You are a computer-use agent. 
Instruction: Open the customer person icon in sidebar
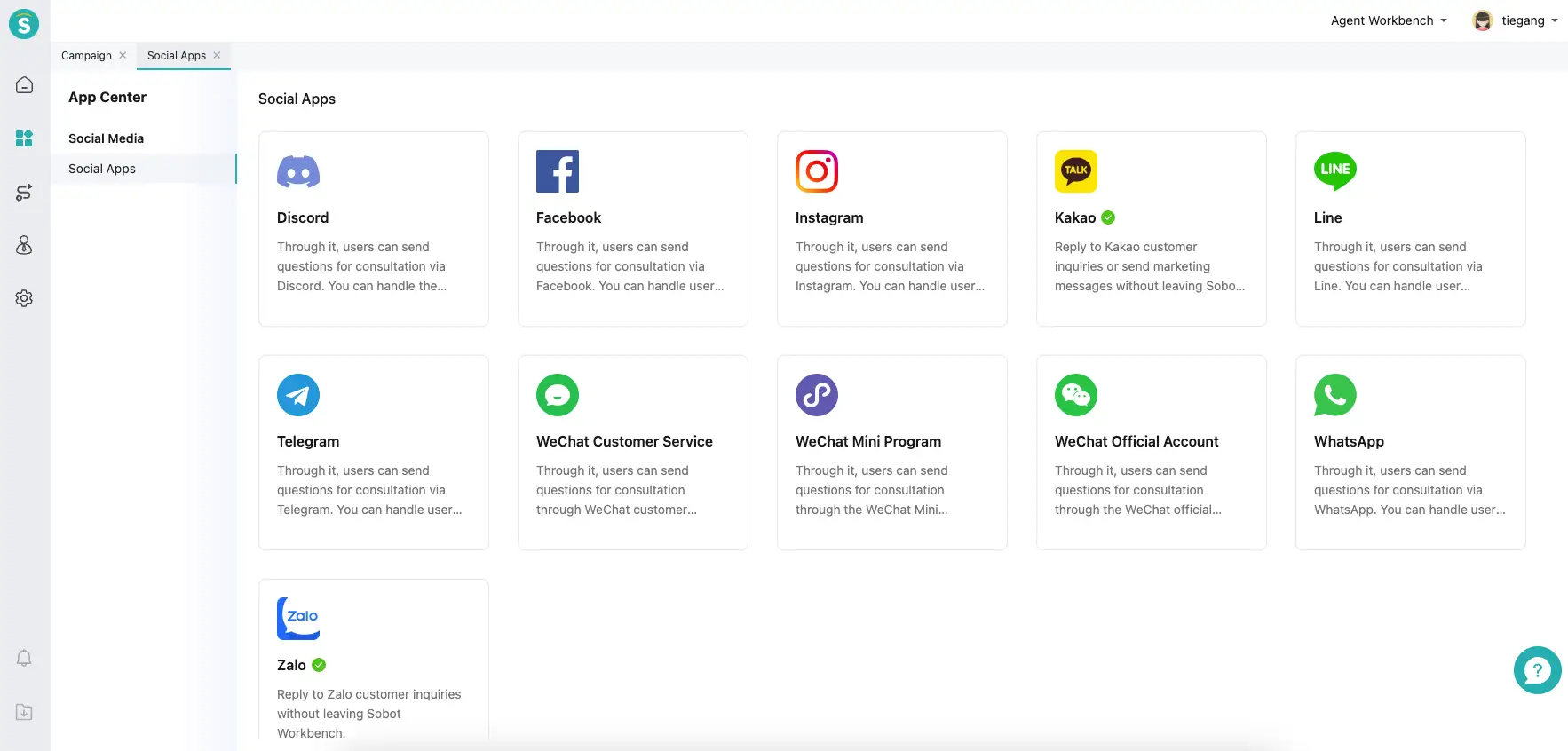tap(25, 245)
